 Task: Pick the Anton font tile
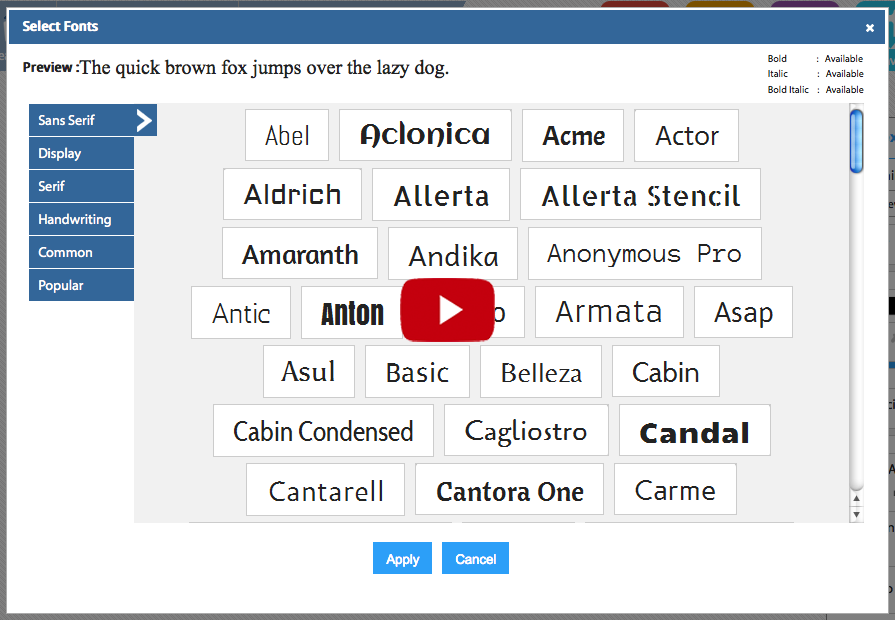pos(351,313)
